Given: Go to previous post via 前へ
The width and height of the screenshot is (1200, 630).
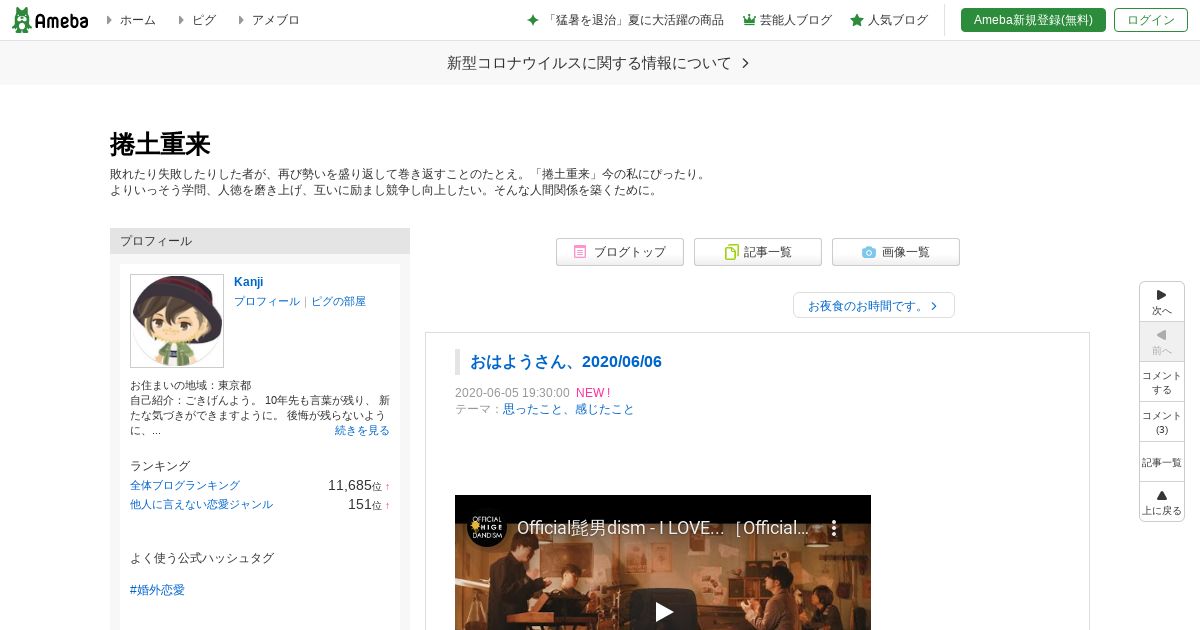Looking at the screenshot, I should click(x=1162, y=342).
